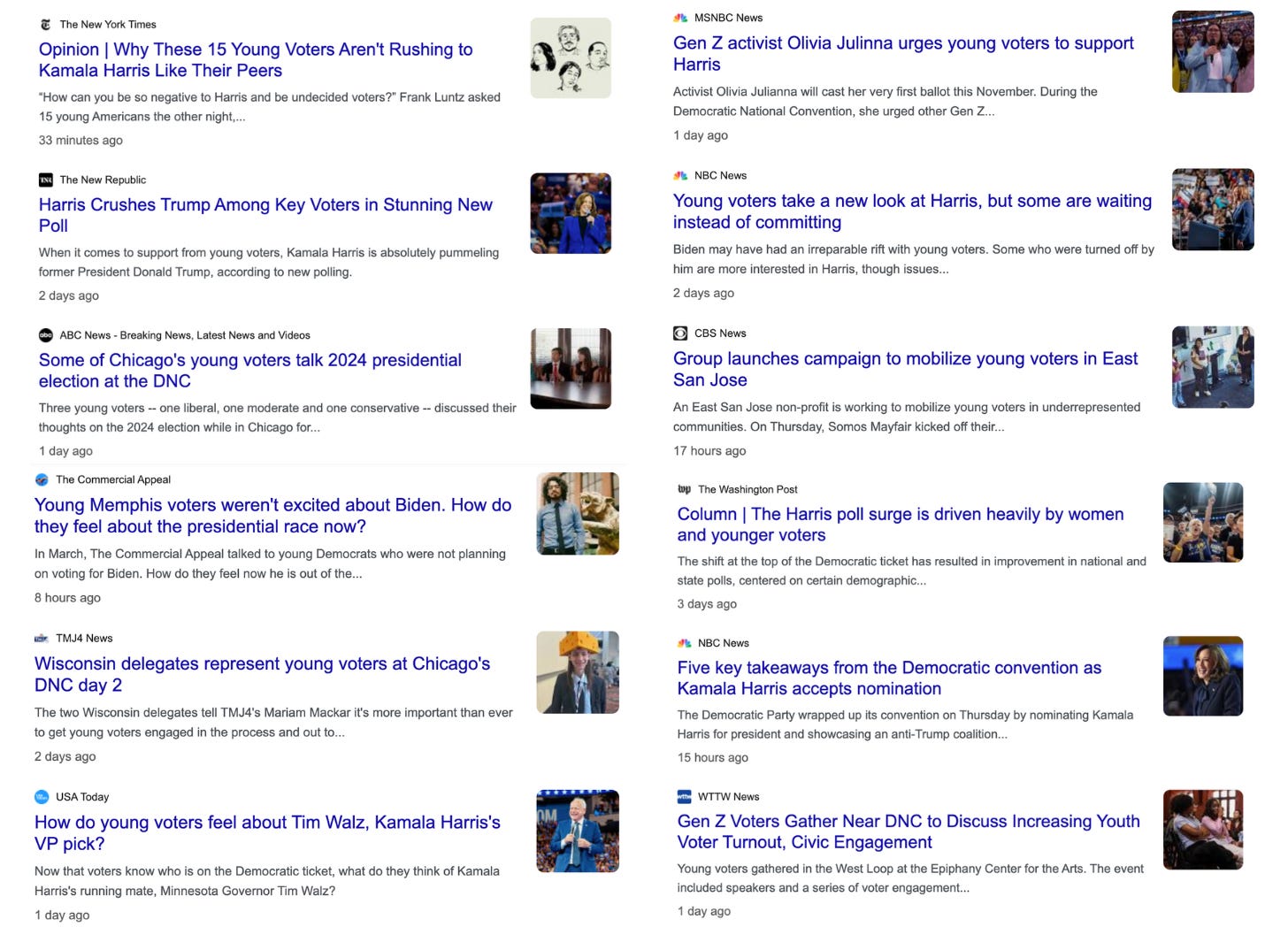Click snippet starting 'Young voters gathered in the West Loop'

point(910,877)
